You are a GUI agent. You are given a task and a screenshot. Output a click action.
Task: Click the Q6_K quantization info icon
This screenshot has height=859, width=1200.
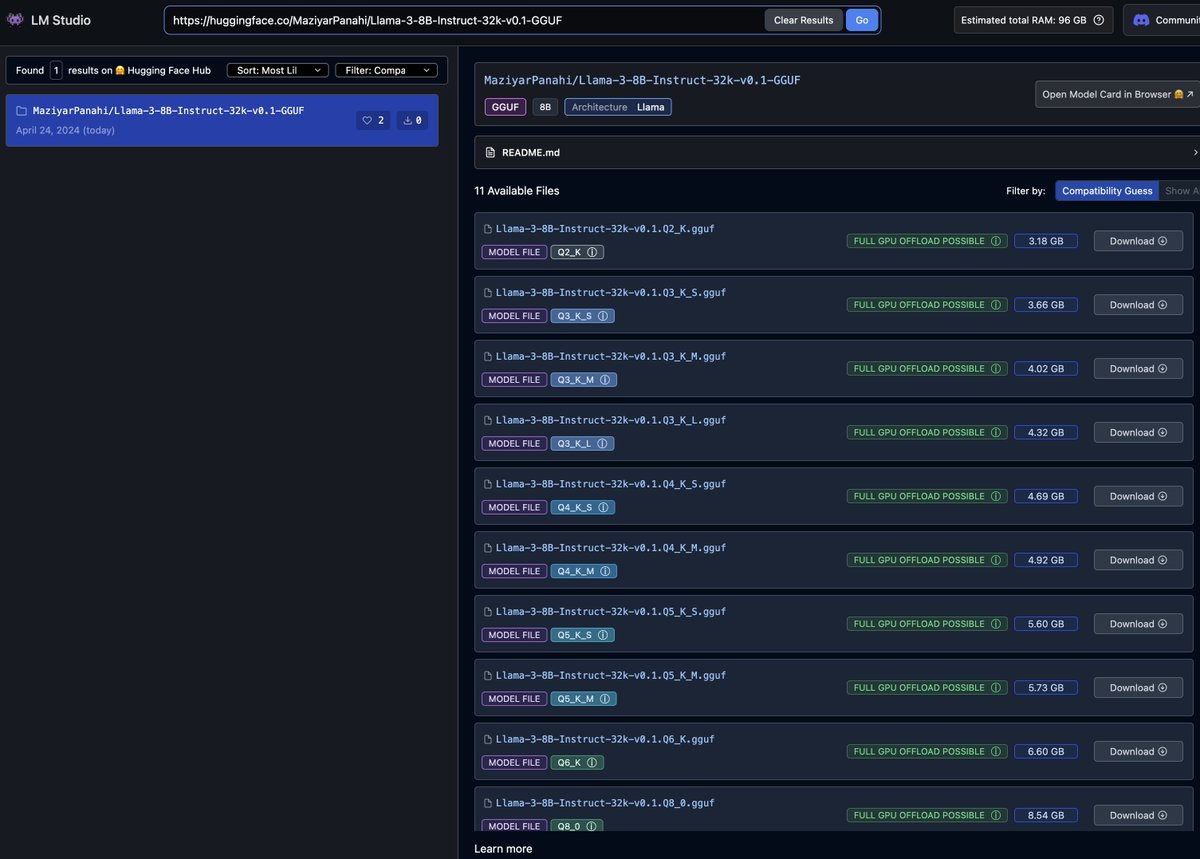pyautogui.click(x=592, y=763)
